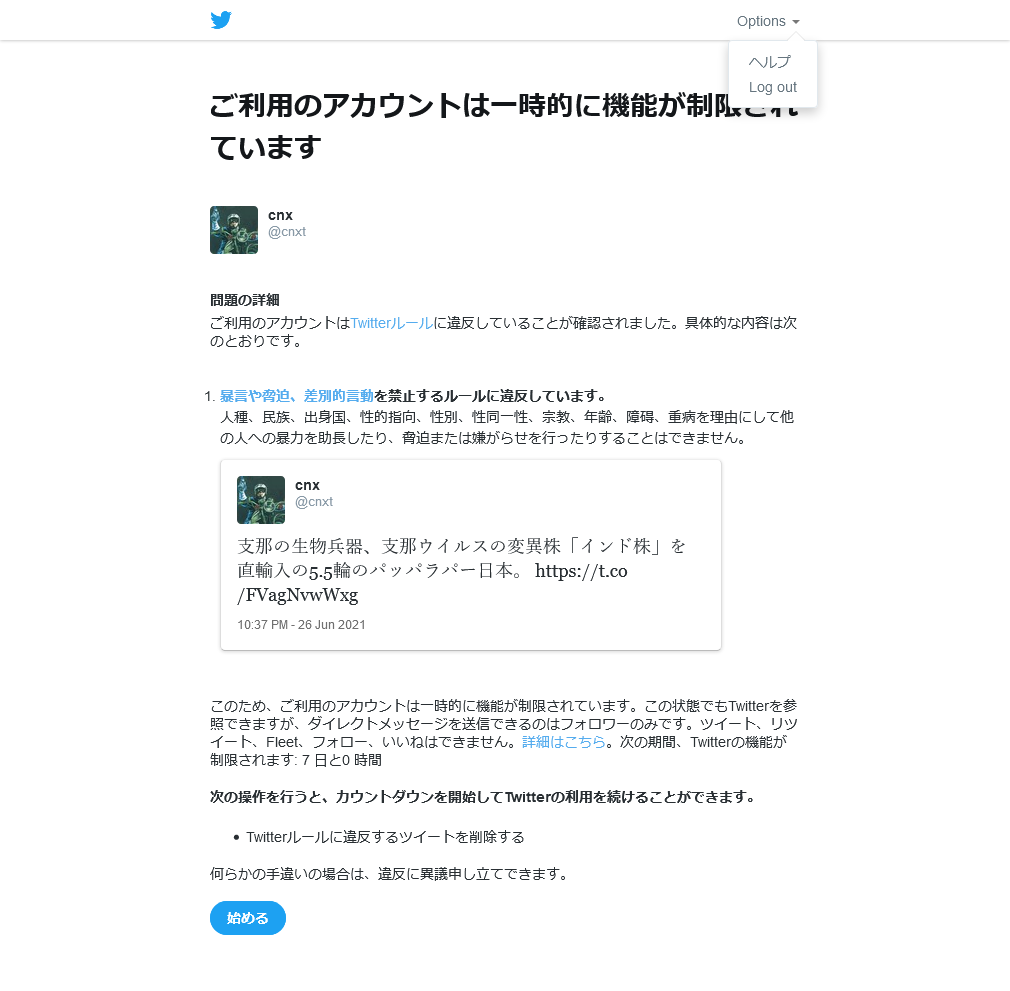Click the cnx display name near the top avatar
The width and height of the screenshot is (1010, 991).
coord(280,215)
